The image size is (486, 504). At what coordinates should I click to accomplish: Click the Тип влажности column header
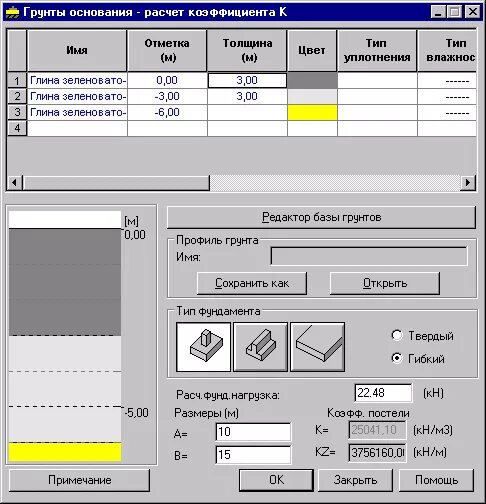(447, 50)
